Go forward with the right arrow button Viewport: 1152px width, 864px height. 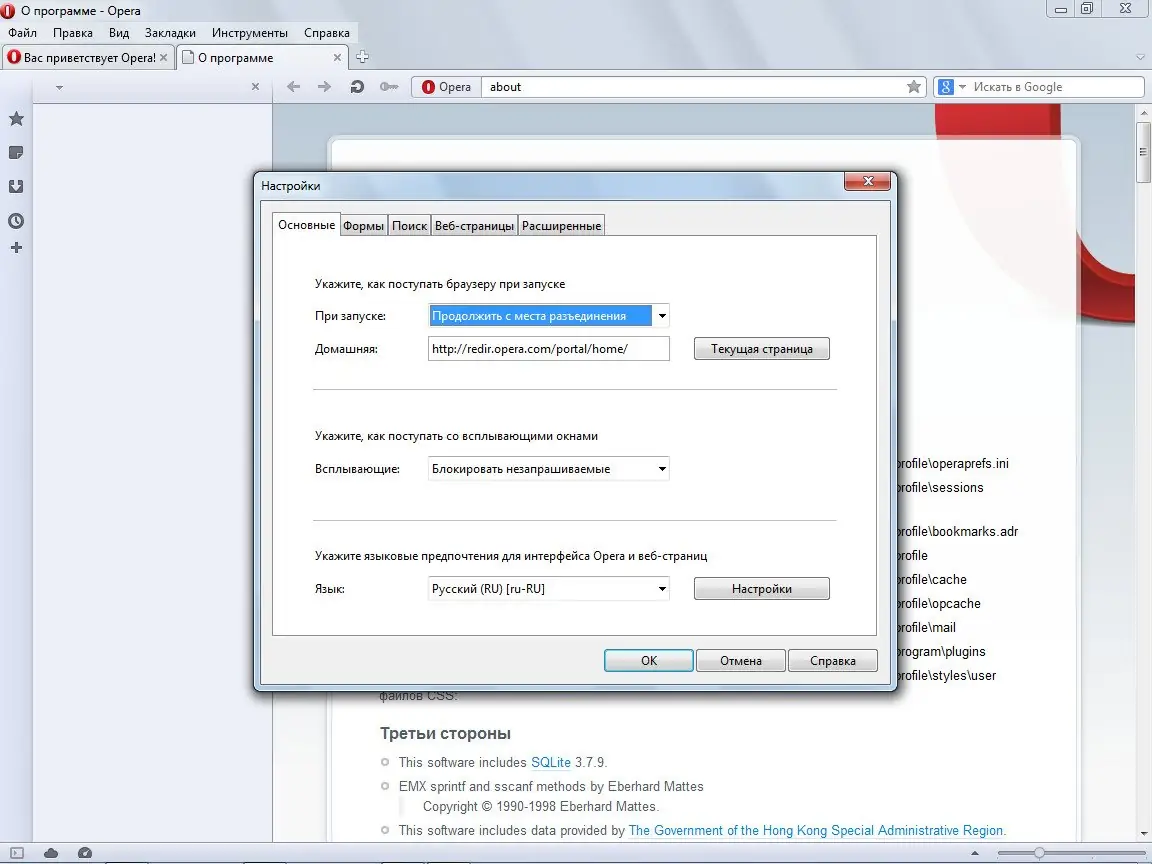pyautogui.click(x=324, y=87)
